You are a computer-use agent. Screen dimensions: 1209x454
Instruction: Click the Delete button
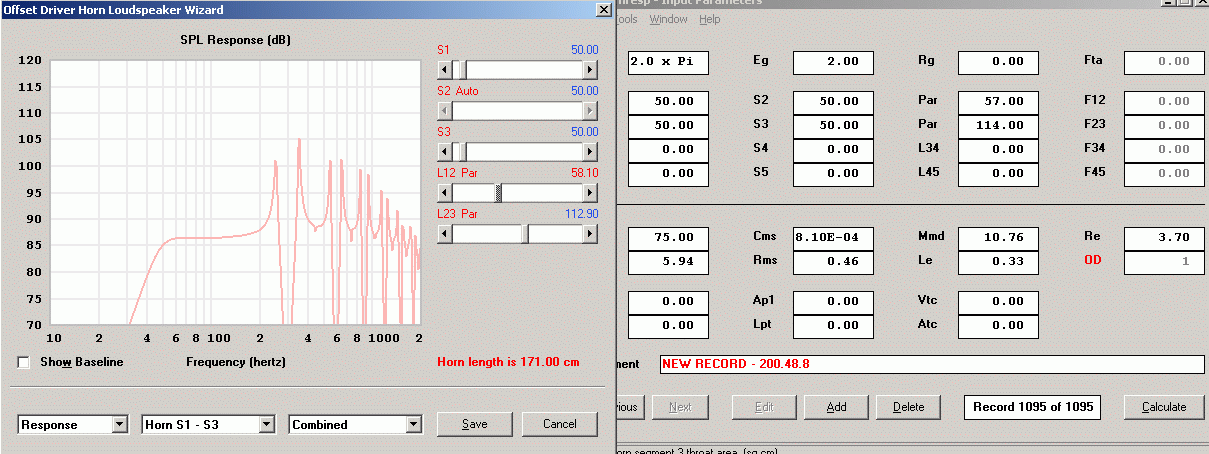tap(908, 407)
